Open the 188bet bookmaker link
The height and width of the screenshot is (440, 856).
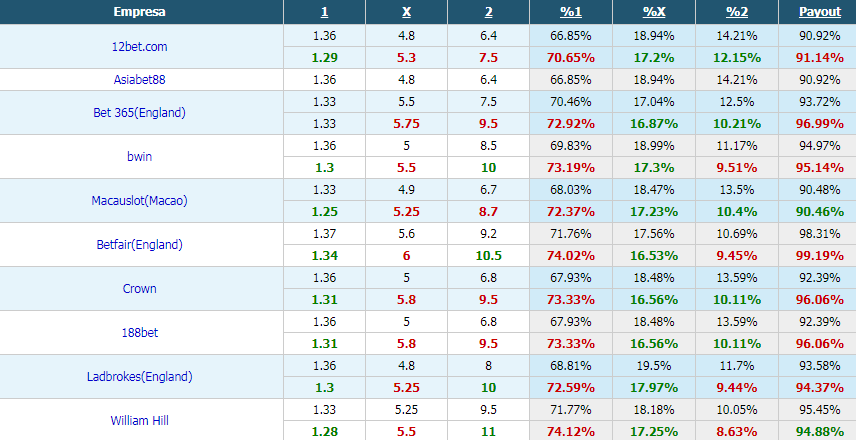139,332
